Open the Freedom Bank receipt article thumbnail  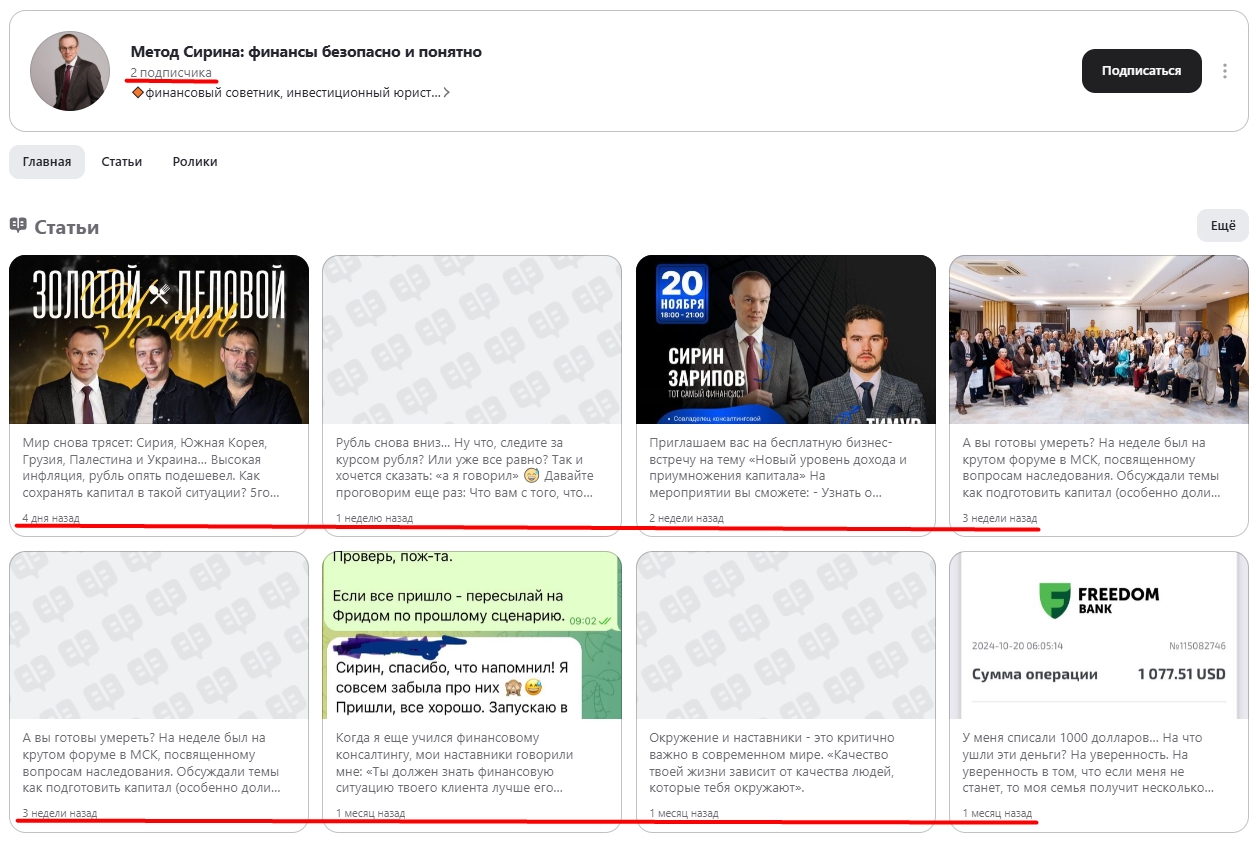[1099, 635]
